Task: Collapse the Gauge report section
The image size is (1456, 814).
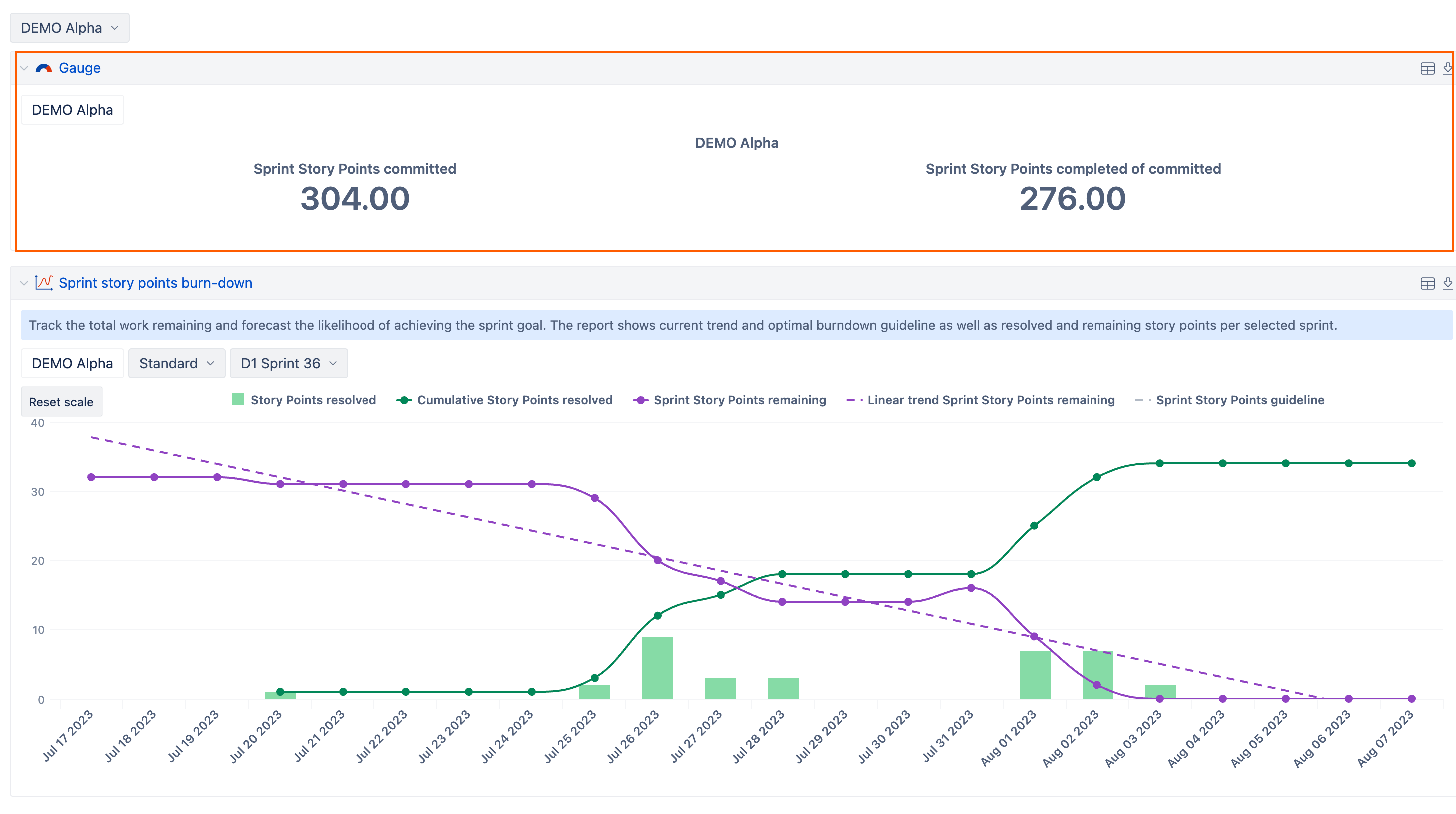Action: (24, 68)
